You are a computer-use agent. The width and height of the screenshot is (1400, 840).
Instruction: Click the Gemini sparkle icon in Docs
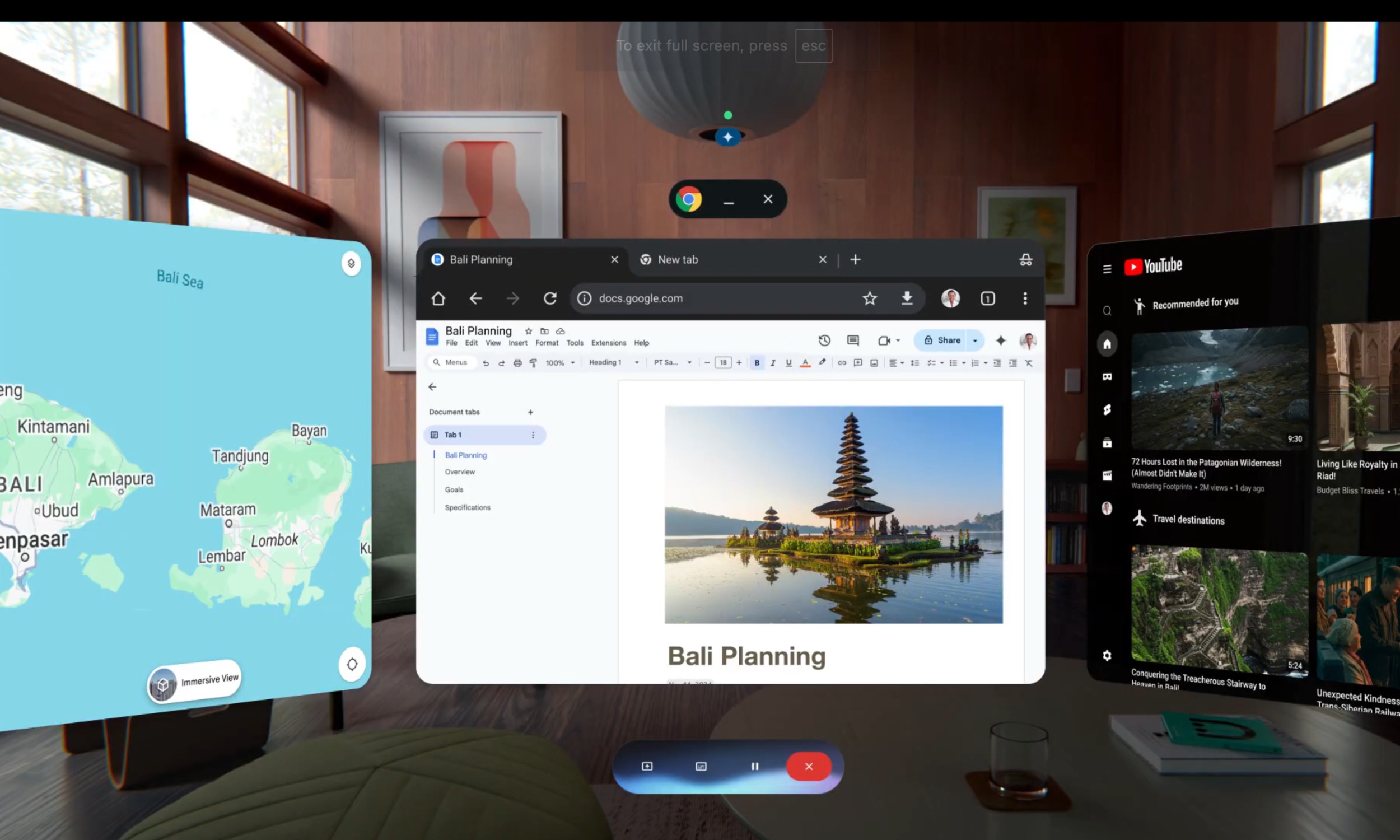coord(1001,340)
